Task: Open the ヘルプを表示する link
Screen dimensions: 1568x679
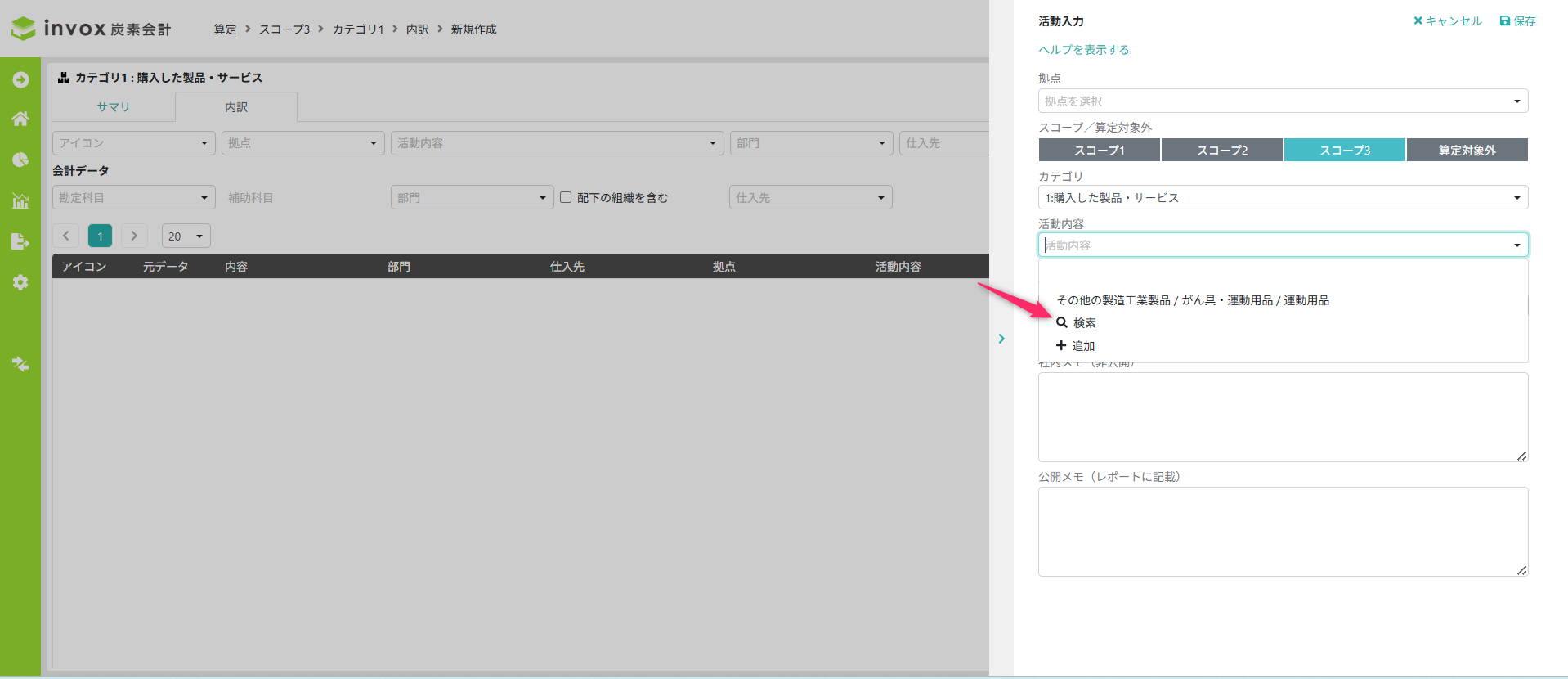Action: click(1083, 50)
